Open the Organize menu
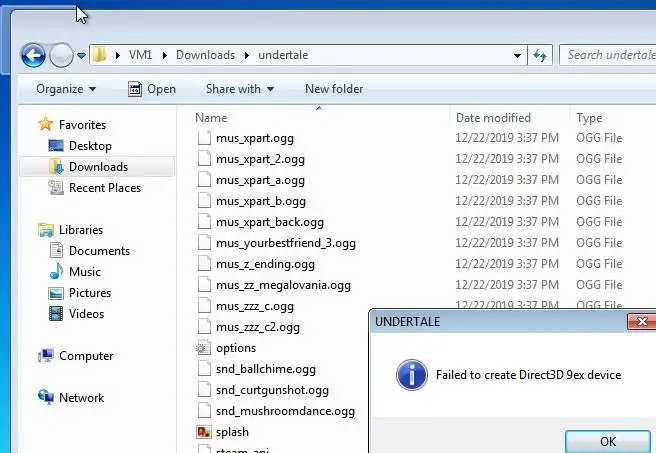Image resolution: width=656 pixels, height=453 pixels. 66,89
